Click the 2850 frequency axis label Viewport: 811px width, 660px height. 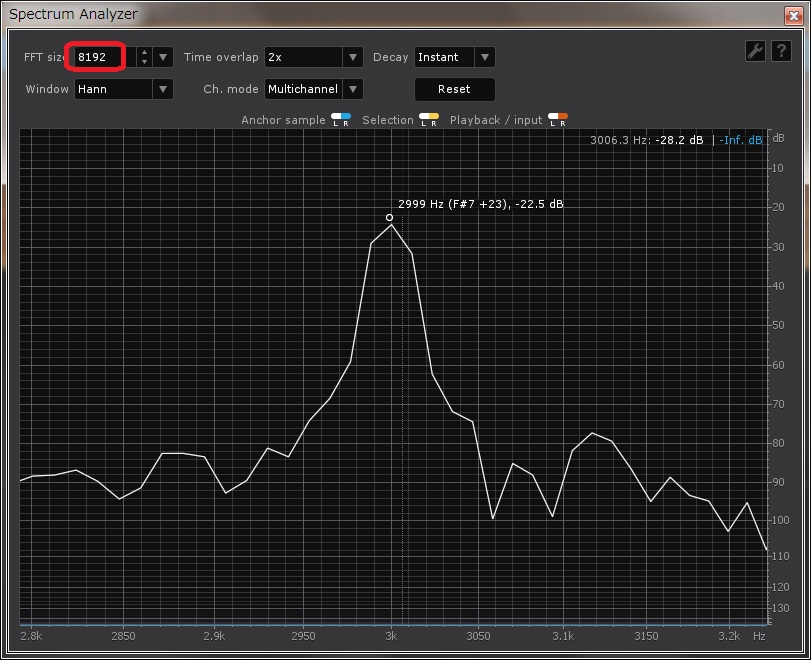(x=123, y=636)
